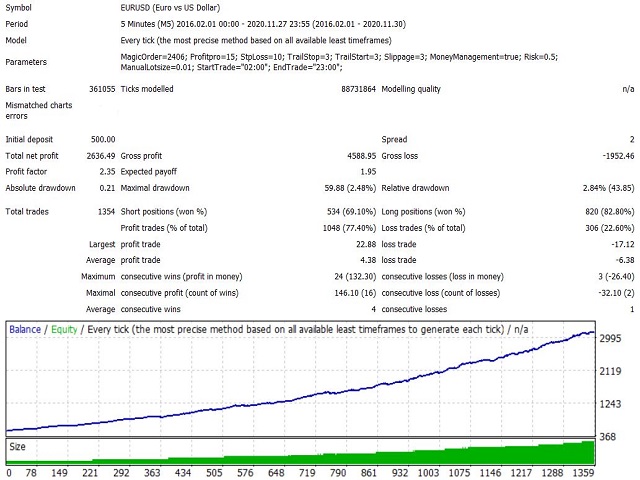Click the Ticks modelled value 88731864
640x480 pixels.
click(358, 89)
